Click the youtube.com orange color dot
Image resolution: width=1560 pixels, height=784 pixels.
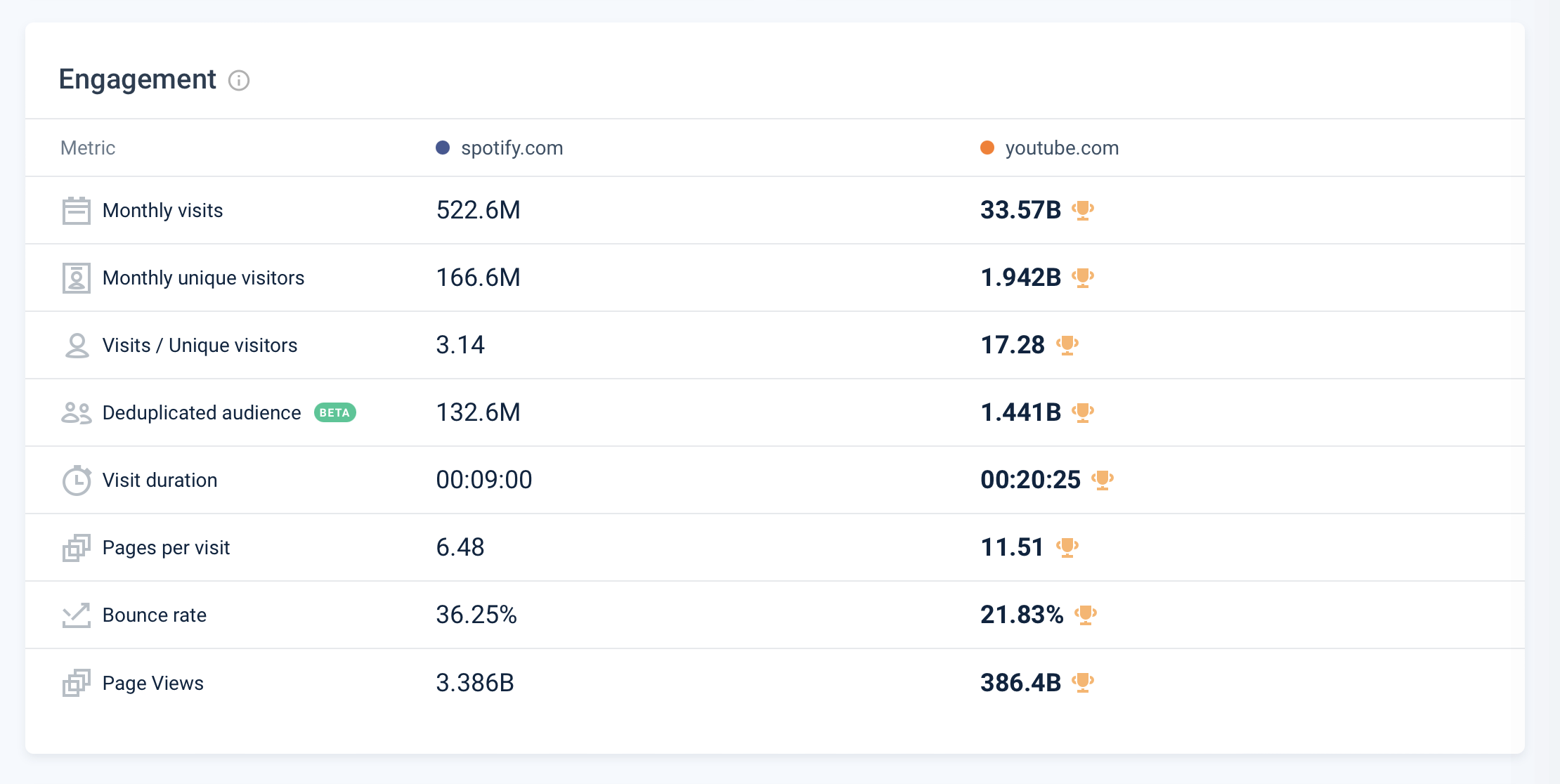[x=987, y=148]
